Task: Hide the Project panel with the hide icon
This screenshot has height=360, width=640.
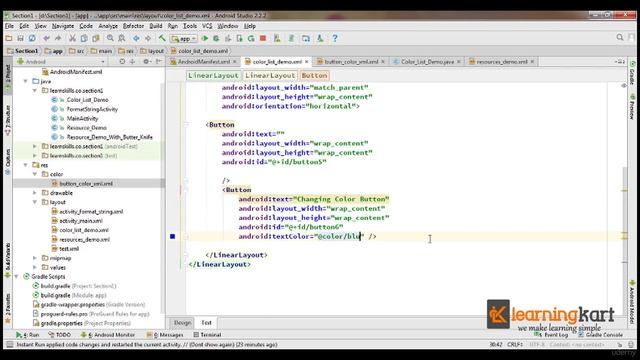Action: point(159,62)
